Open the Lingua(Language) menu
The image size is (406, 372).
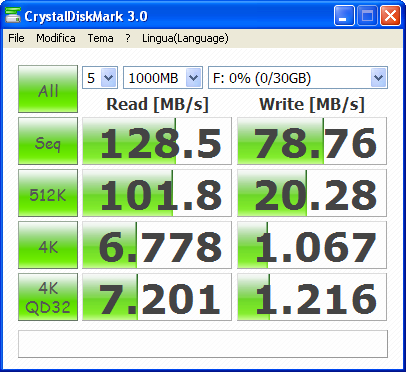pyautogui.click(x=185, y=38)
